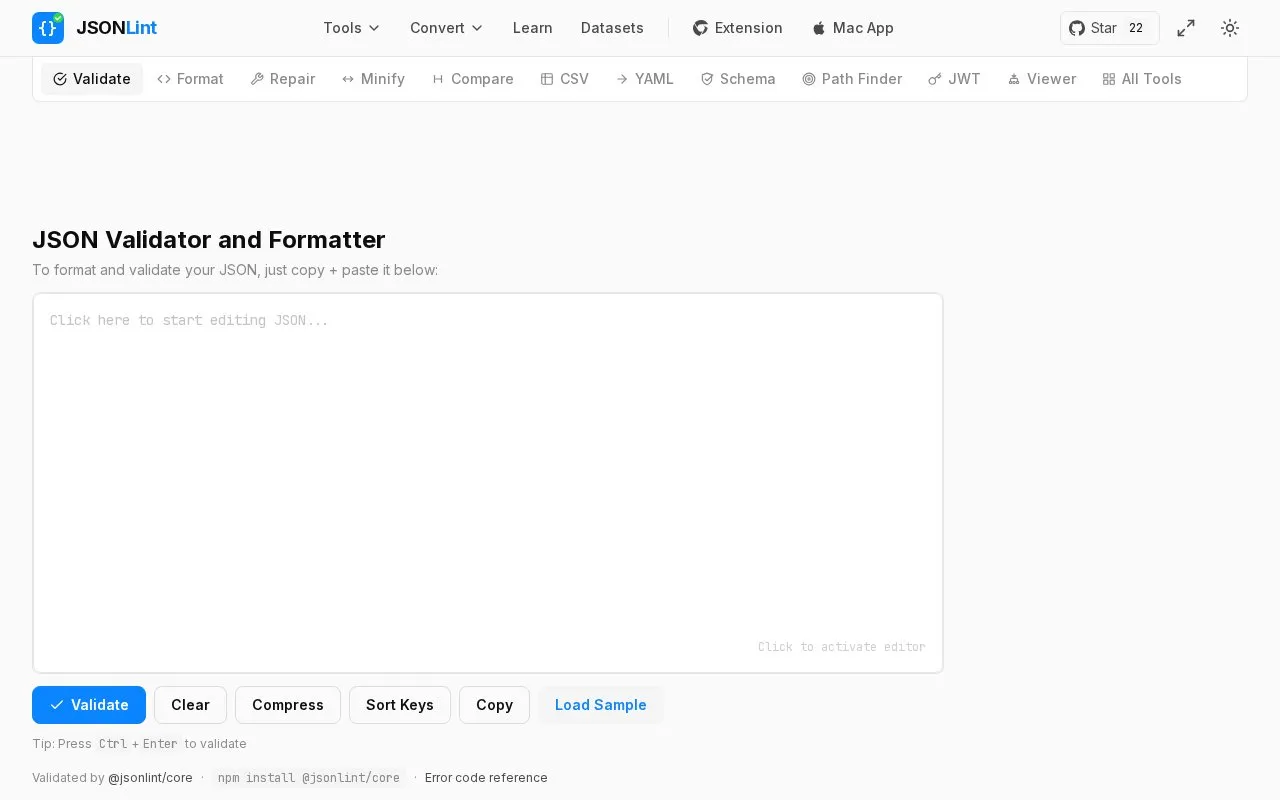This screenshot has width=1280, height=800.
Task: Click the JSONLint brand name text
Action: (116, 28)
